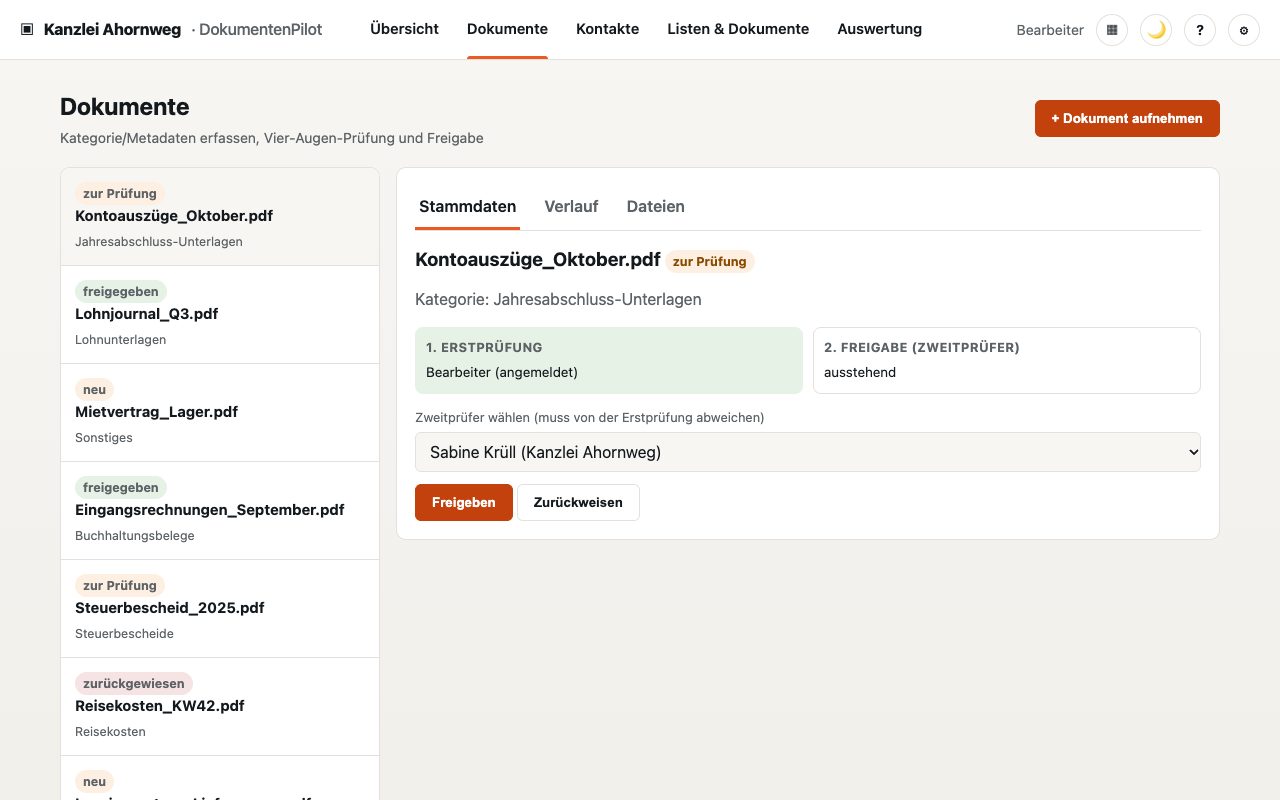Open the Dokumente navigation item
This screenshot has width=1280, height=800.
tap(507, 29)
